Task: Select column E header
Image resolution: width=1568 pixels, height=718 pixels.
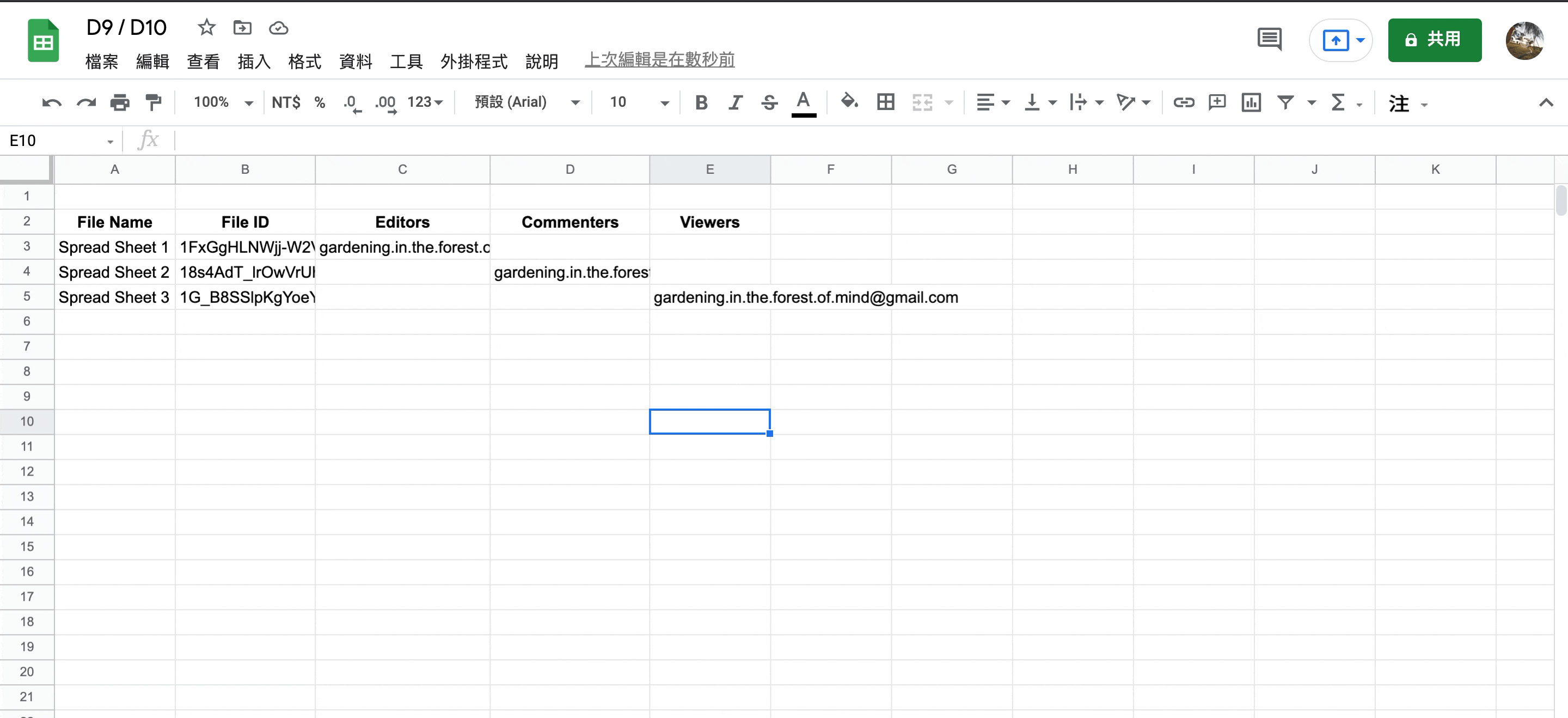Action: [x=710, y=169]
